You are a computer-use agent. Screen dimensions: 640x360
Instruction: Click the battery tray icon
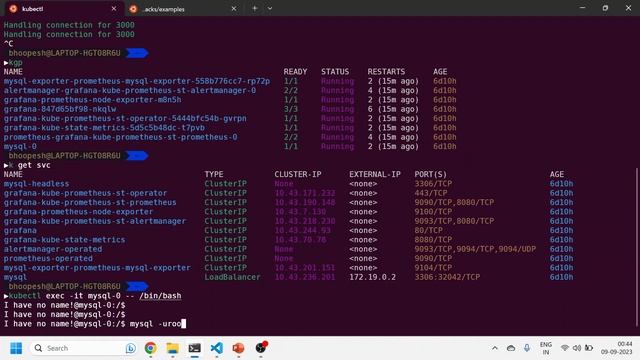pos(589,348)
